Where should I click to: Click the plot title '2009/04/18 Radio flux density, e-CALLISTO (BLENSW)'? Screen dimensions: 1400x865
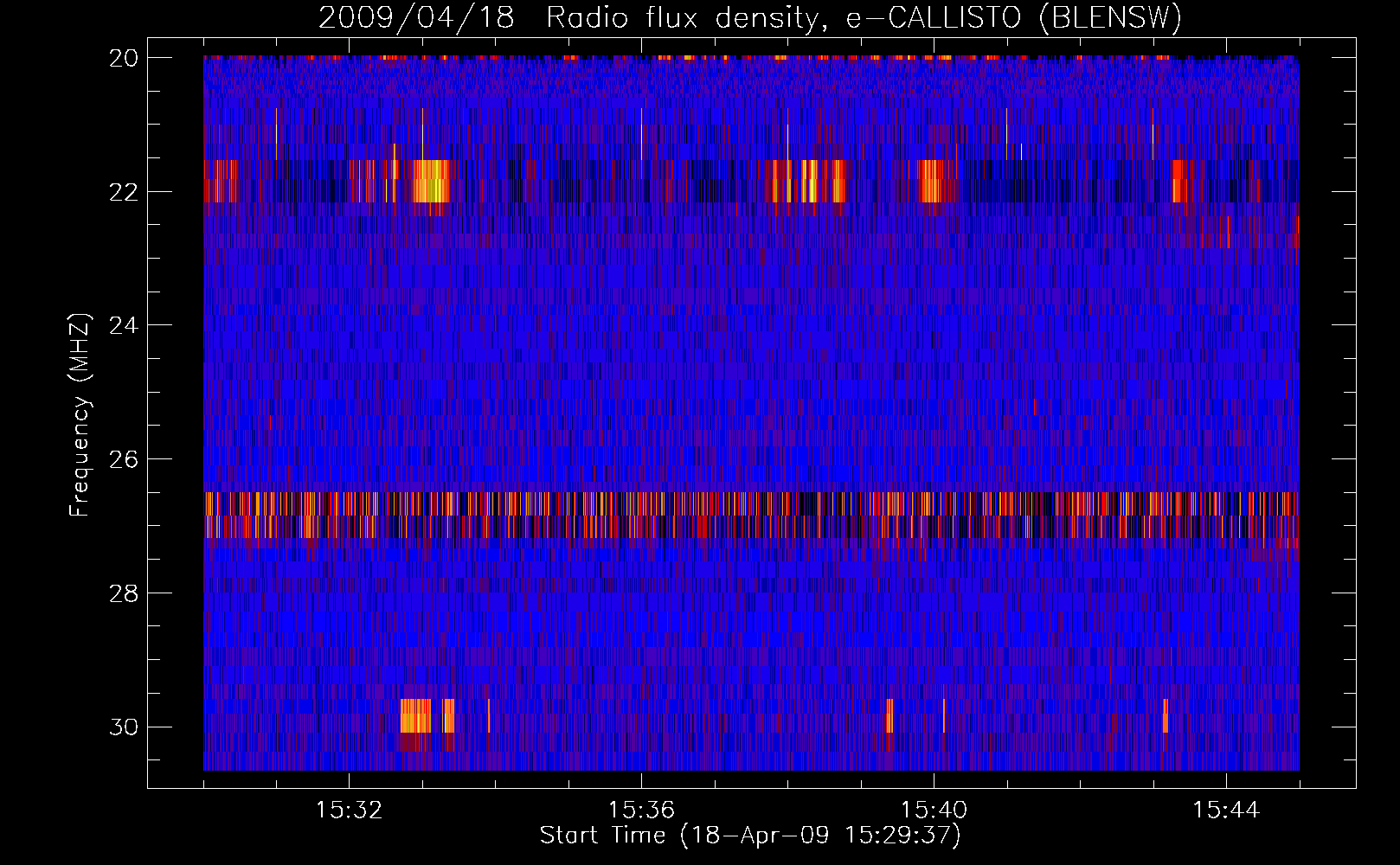tap(750, 18)
